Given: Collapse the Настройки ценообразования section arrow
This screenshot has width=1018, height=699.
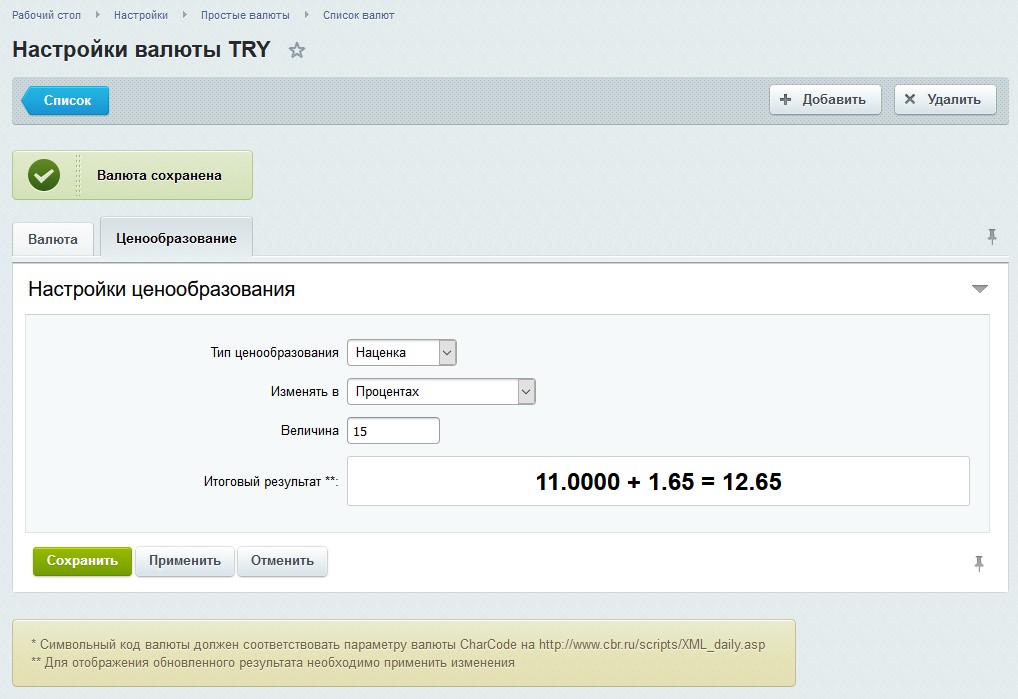Looking at the screenshot, I should [x=980, y=289].
